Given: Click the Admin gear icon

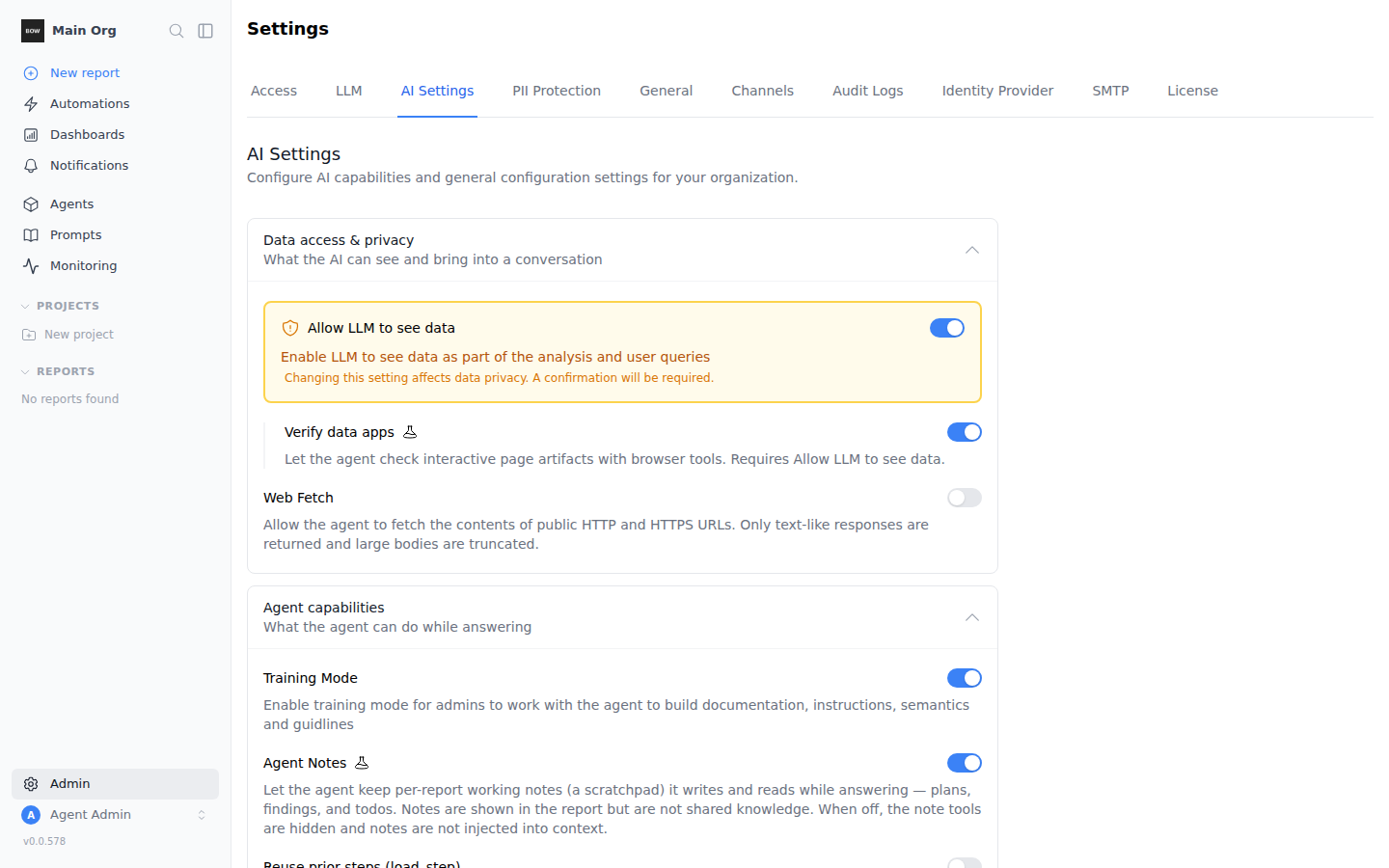Looking at the screenshot, I should [31, 784].
